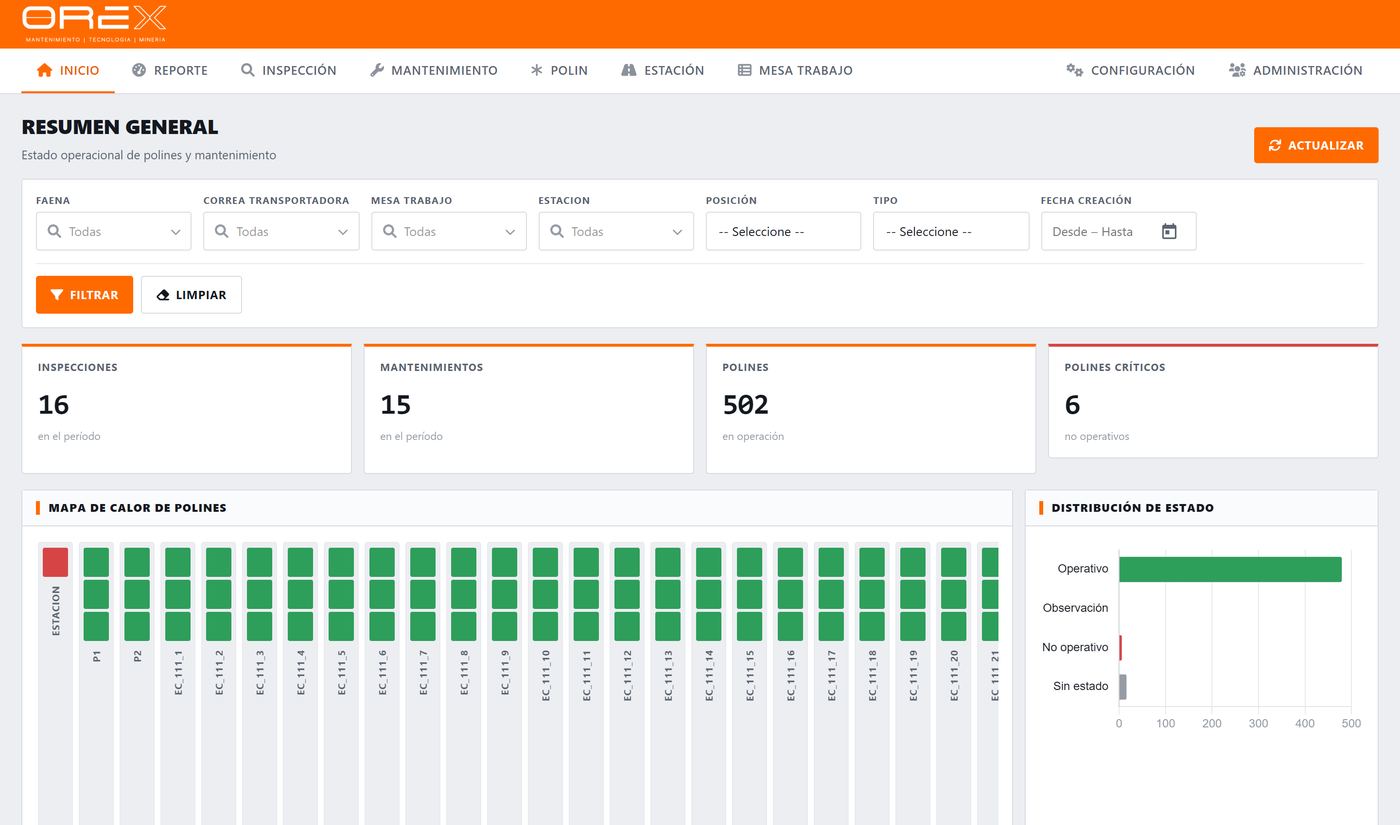Click search icon in Faena filter
The image size is (1400, 825).
(x=54, y=231)
